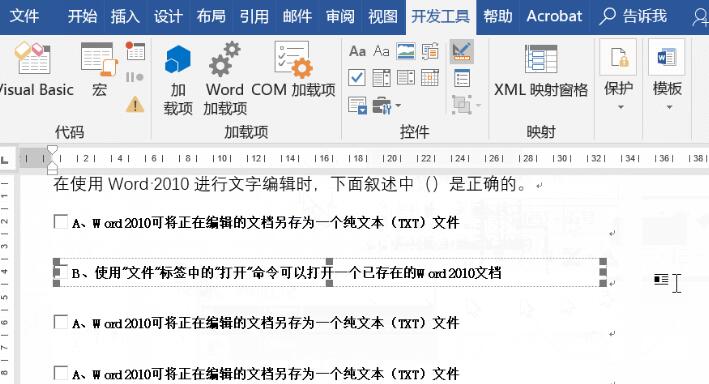Viewport: 709px width, 384px height.
Task: Open macro security warning icon
Action: pos(135,104)
